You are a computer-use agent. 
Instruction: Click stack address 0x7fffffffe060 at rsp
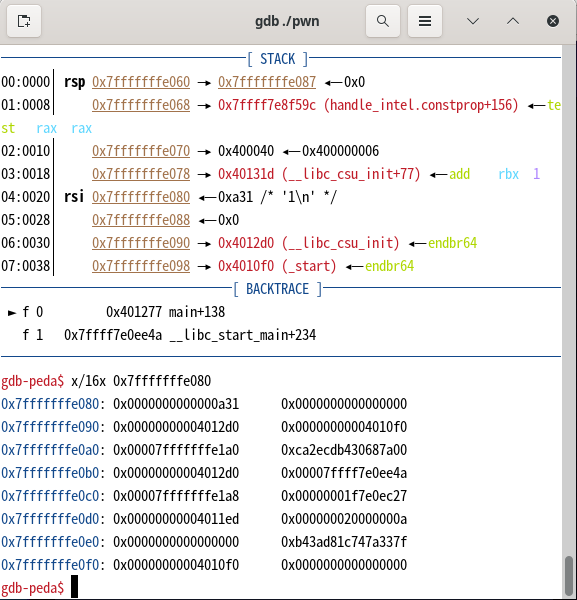pyautogui.click(x=141, y=82)
